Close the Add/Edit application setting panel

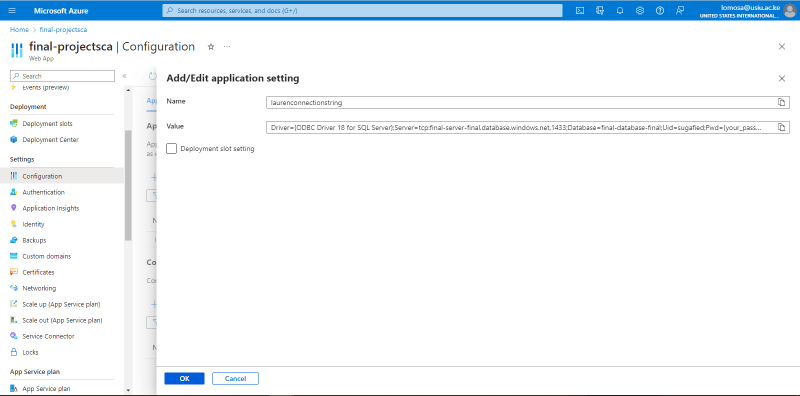[x=782, y=79]
